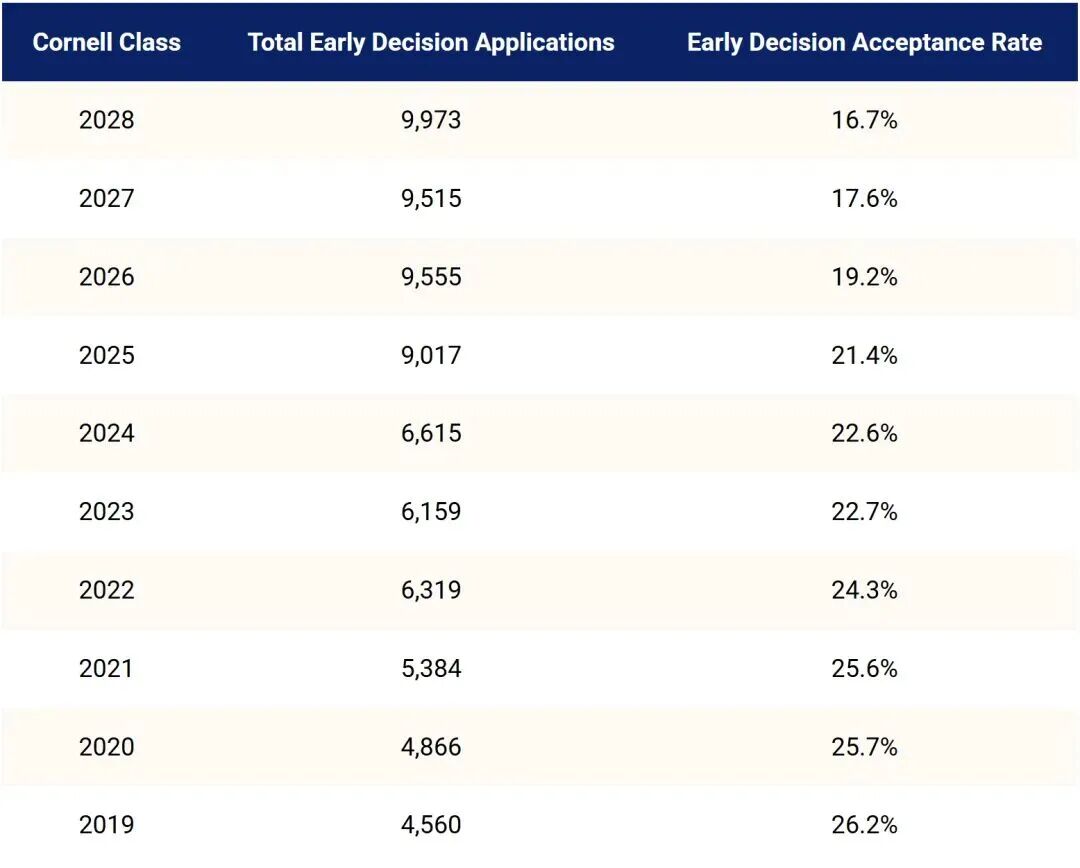Click the 24.3% acceptance rate cell
The image size is (1080, 868).
pyautogui.click(x=864, y=590)
